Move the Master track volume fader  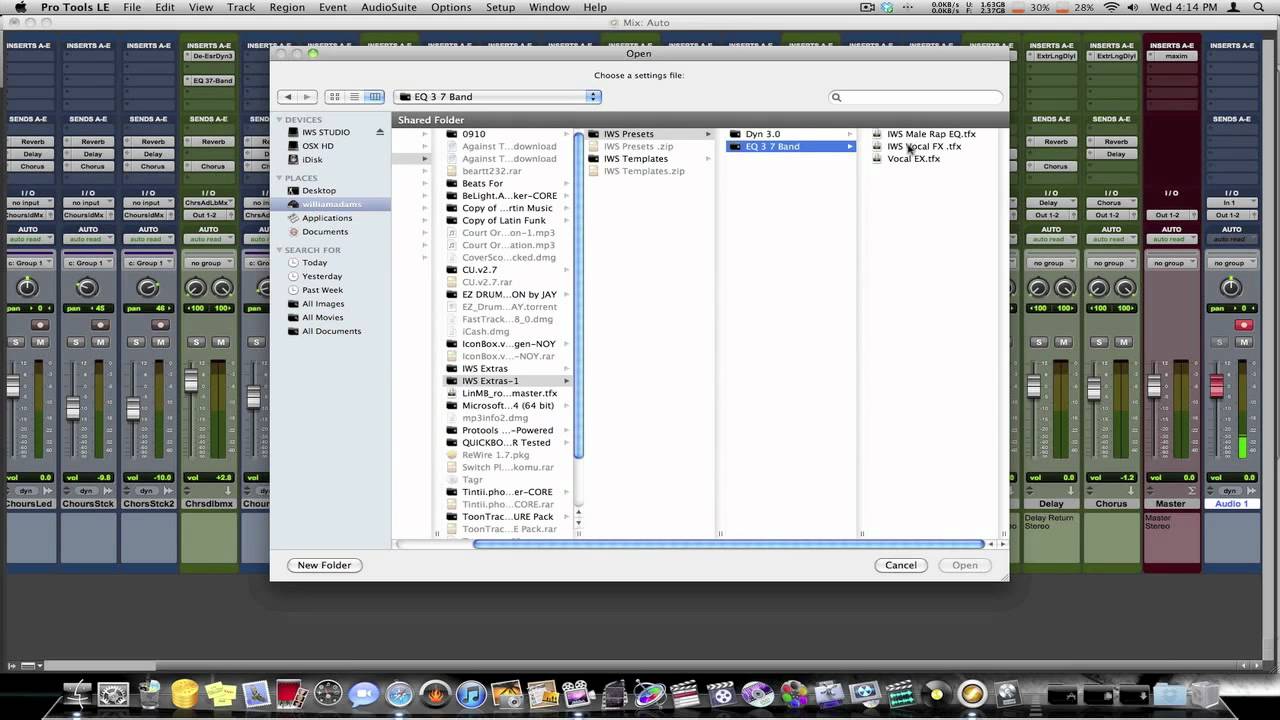pyautogui.click(x=1154, y=384)
